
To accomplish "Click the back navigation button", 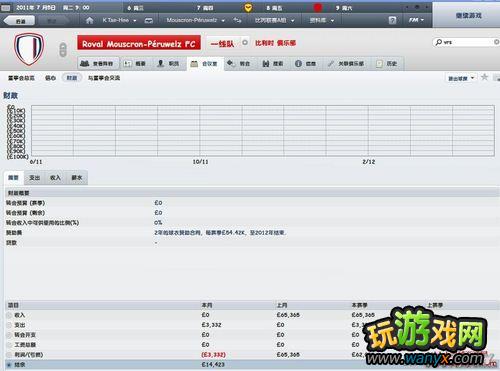I will [x=20, y=21].
